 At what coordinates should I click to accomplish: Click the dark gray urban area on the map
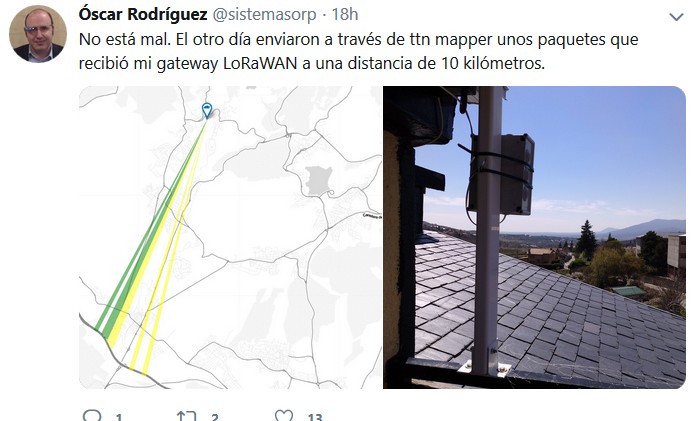(318, 180)
